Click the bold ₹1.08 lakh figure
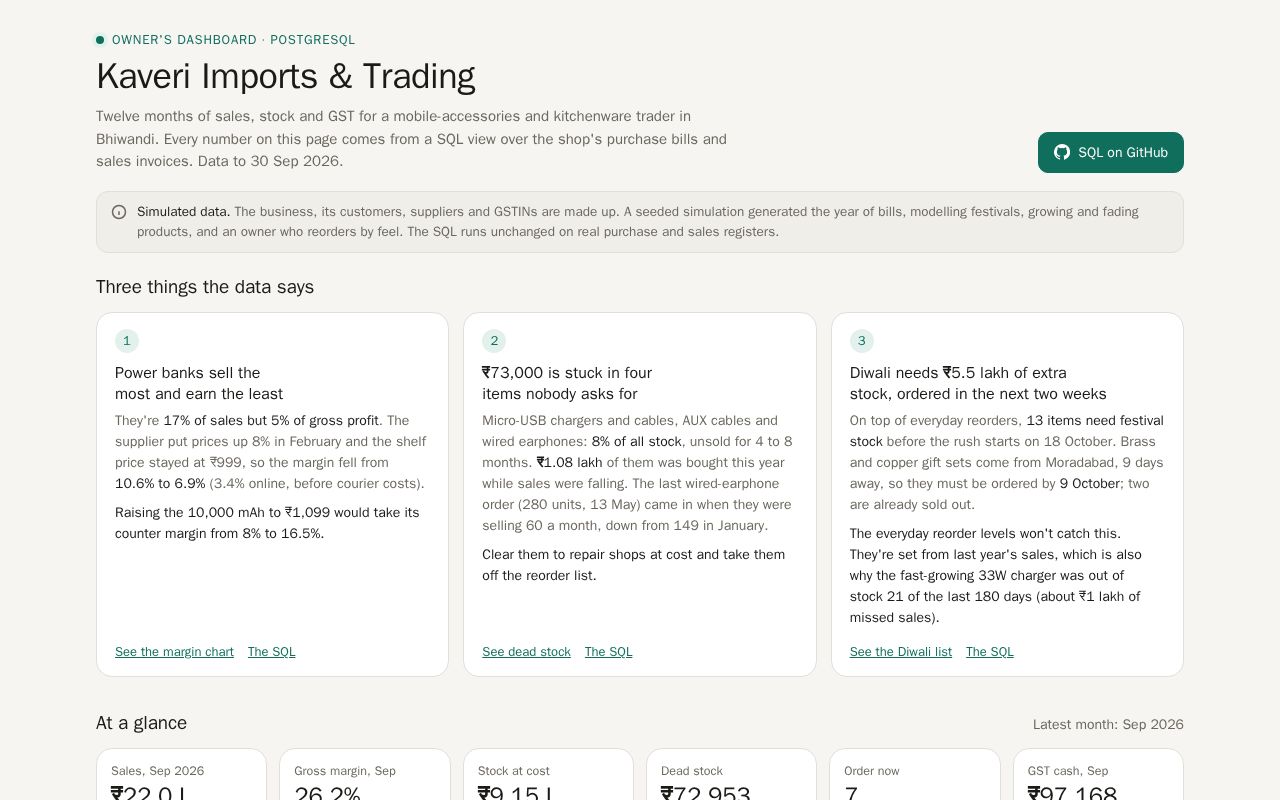Image resolution: width=1280 pixels, height=800 pixels. coord(570,463)
